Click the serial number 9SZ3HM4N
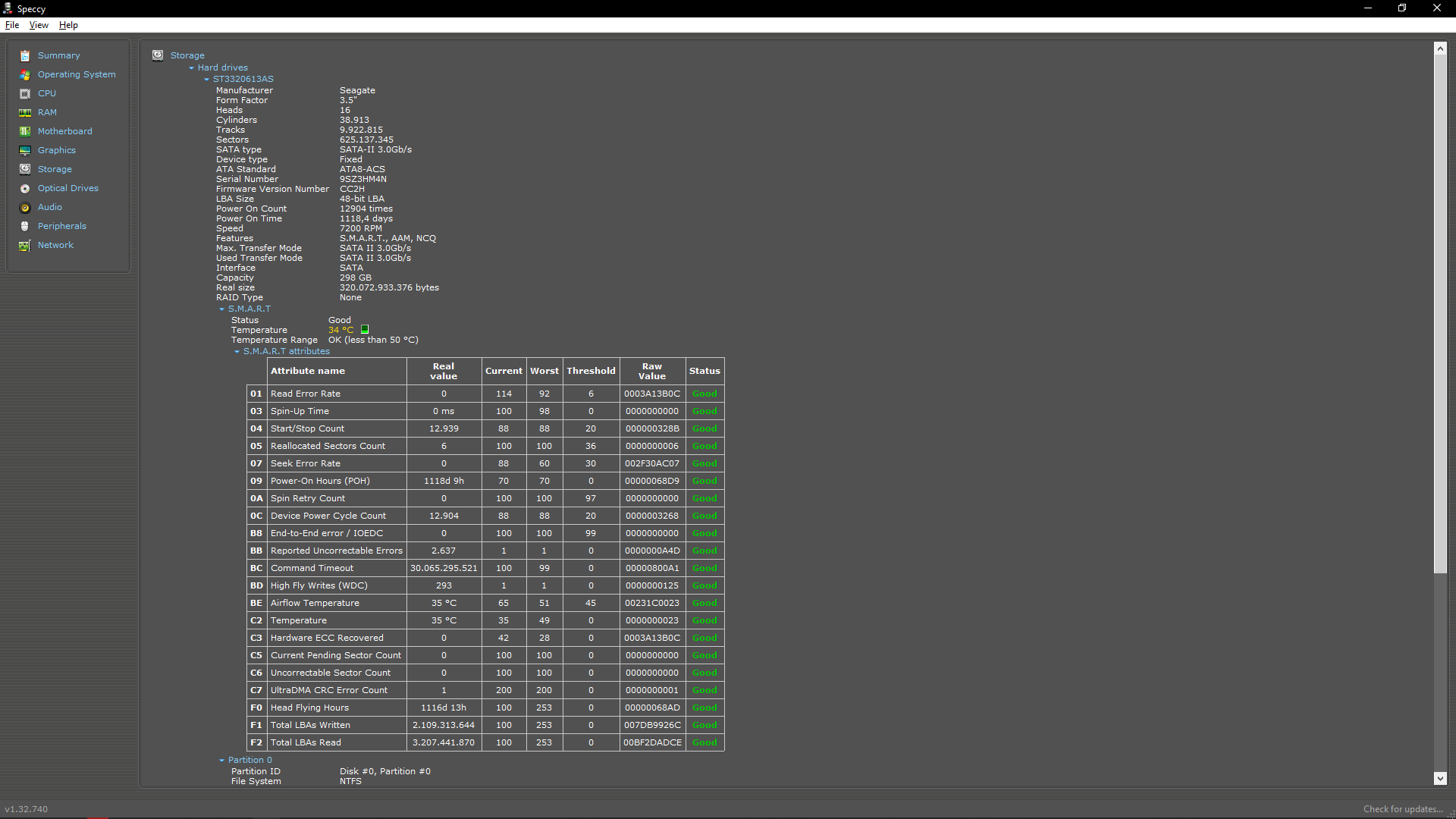Image resolution: width=1456 pixels, height=819 pixels. point(363,180)
